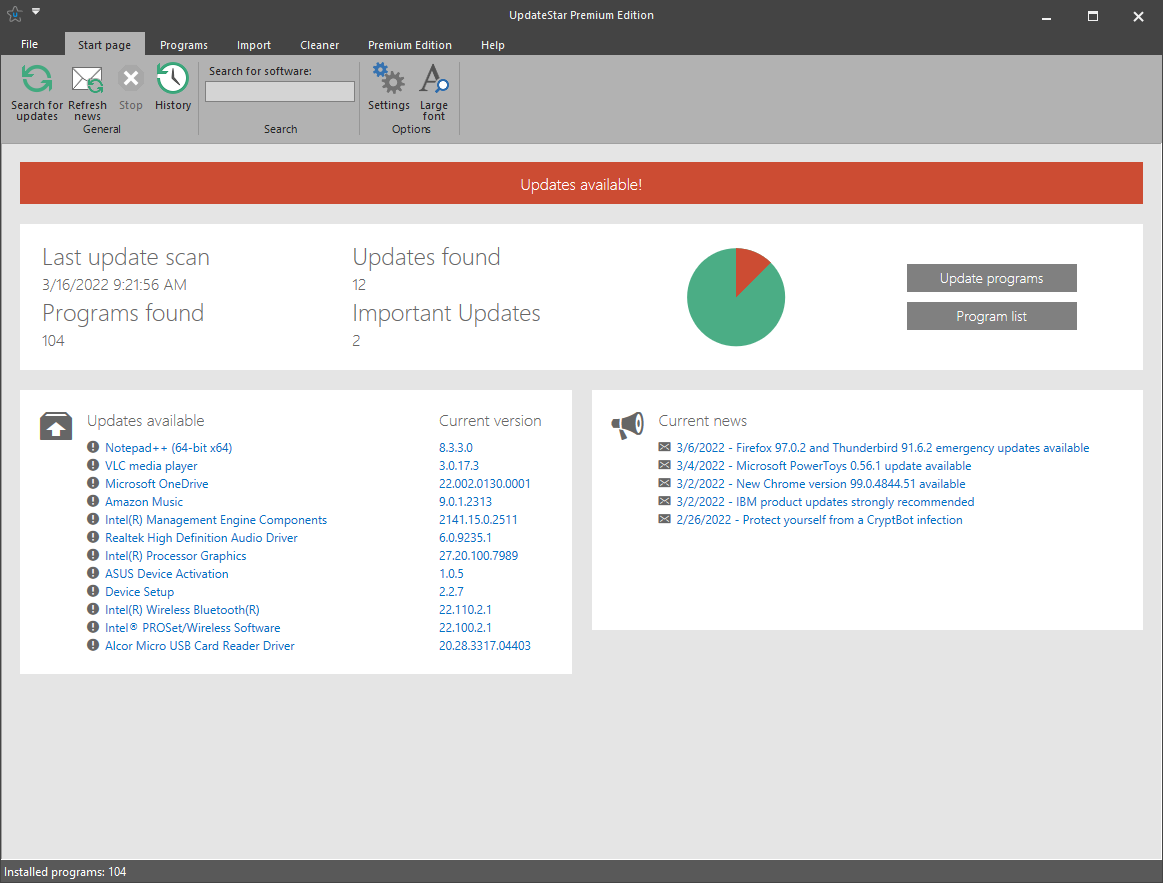
Task: Click the Refresh news icon
Action: tap(87, 79)
